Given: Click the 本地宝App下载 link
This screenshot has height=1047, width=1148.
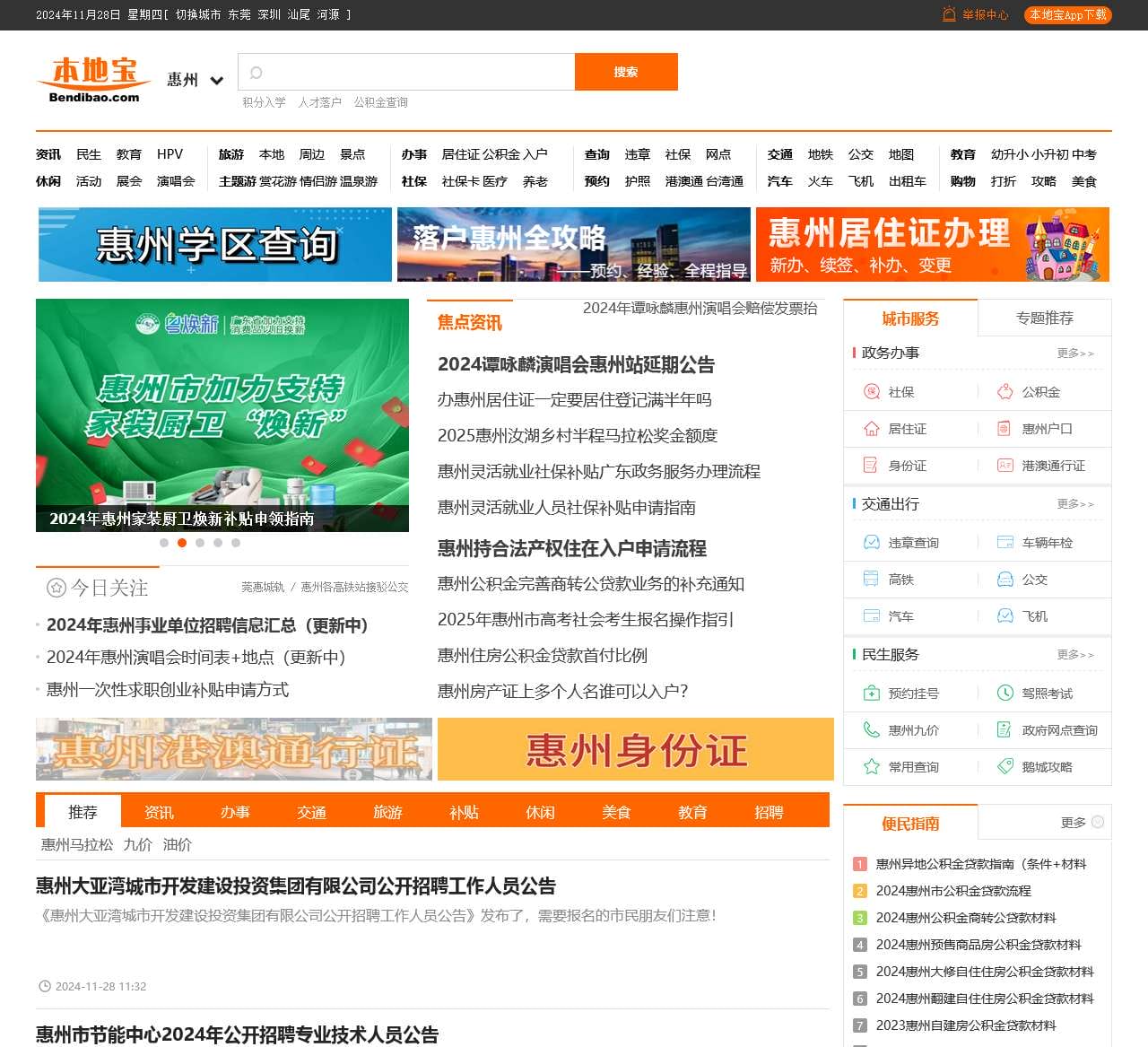Looking at the screenshot, I should tap(1066, 14).
